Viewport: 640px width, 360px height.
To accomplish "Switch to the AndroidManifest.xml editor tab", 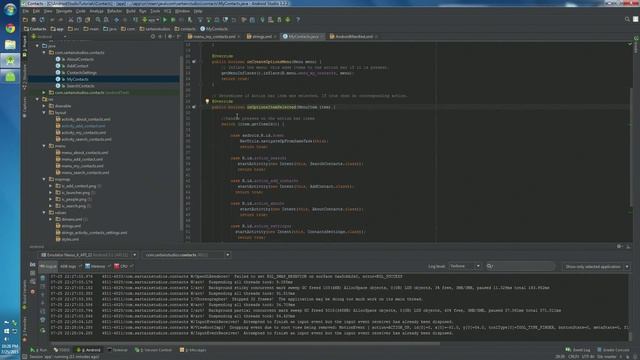I will tap(353, 36).
